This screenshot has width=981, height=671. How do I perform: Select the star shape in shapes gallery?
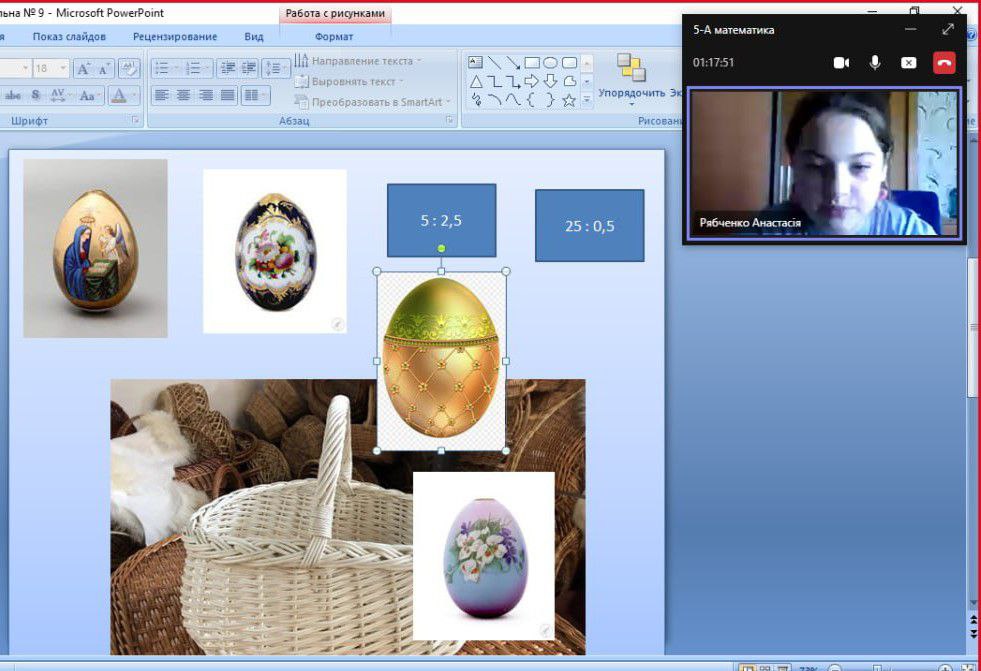569,100
